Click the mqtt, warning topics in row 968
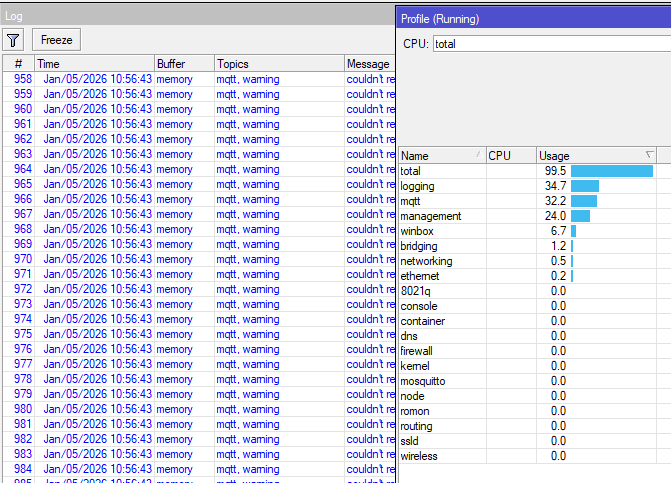This screenshot has height=483, width=671. pyautogui.click(x=248, y=229)
